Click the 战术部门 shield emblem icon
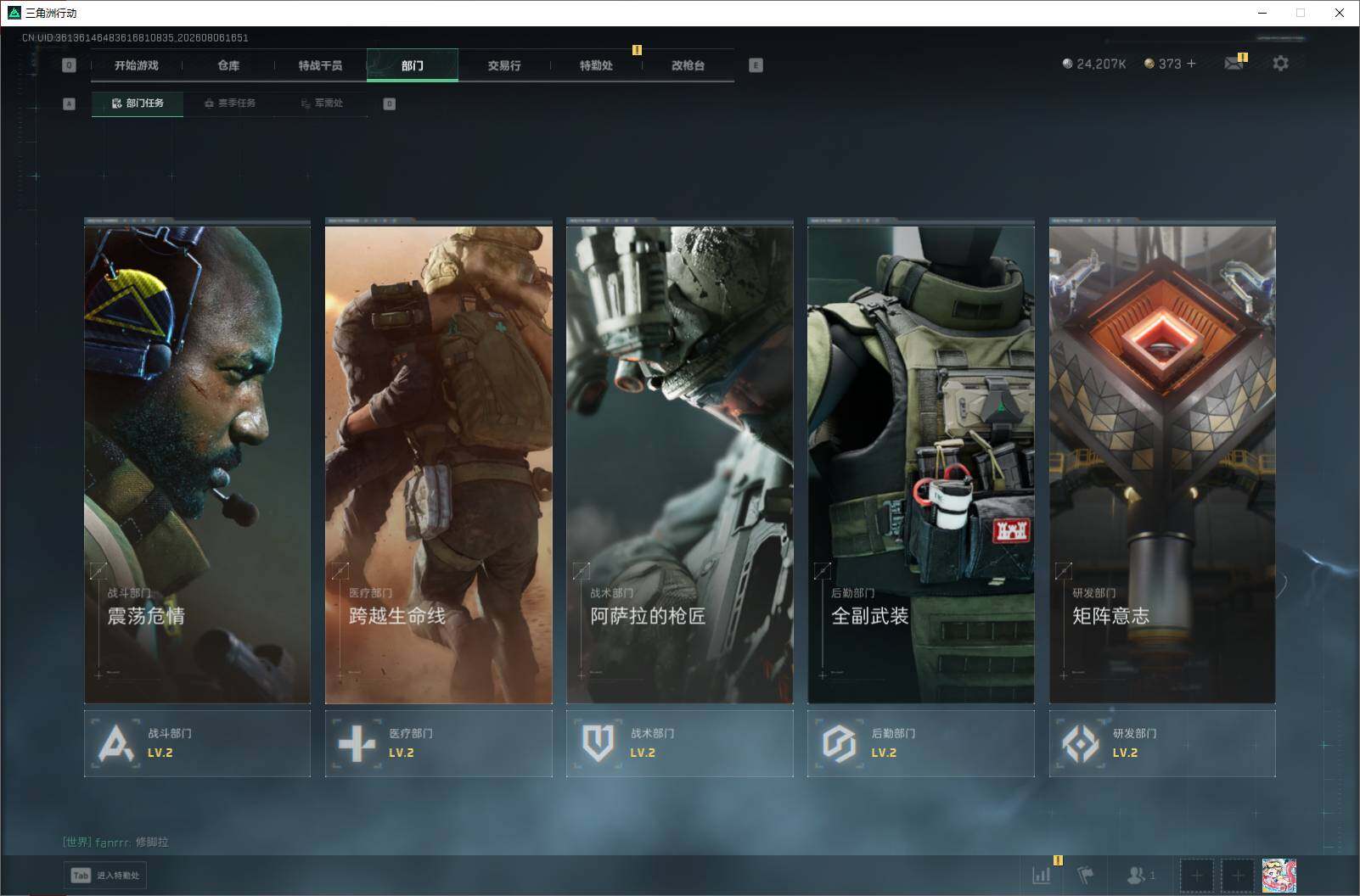 (598, 744)
